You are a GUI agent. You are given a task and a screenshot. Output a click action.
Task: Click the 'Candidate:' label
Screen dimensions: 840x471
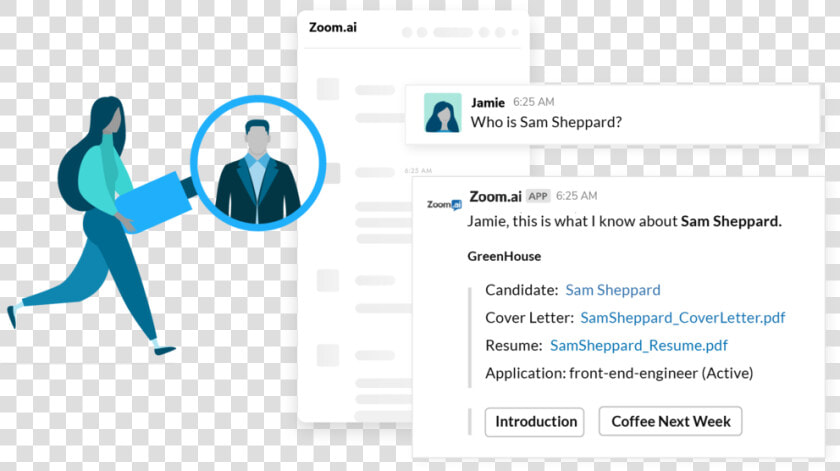coord(522,290)
